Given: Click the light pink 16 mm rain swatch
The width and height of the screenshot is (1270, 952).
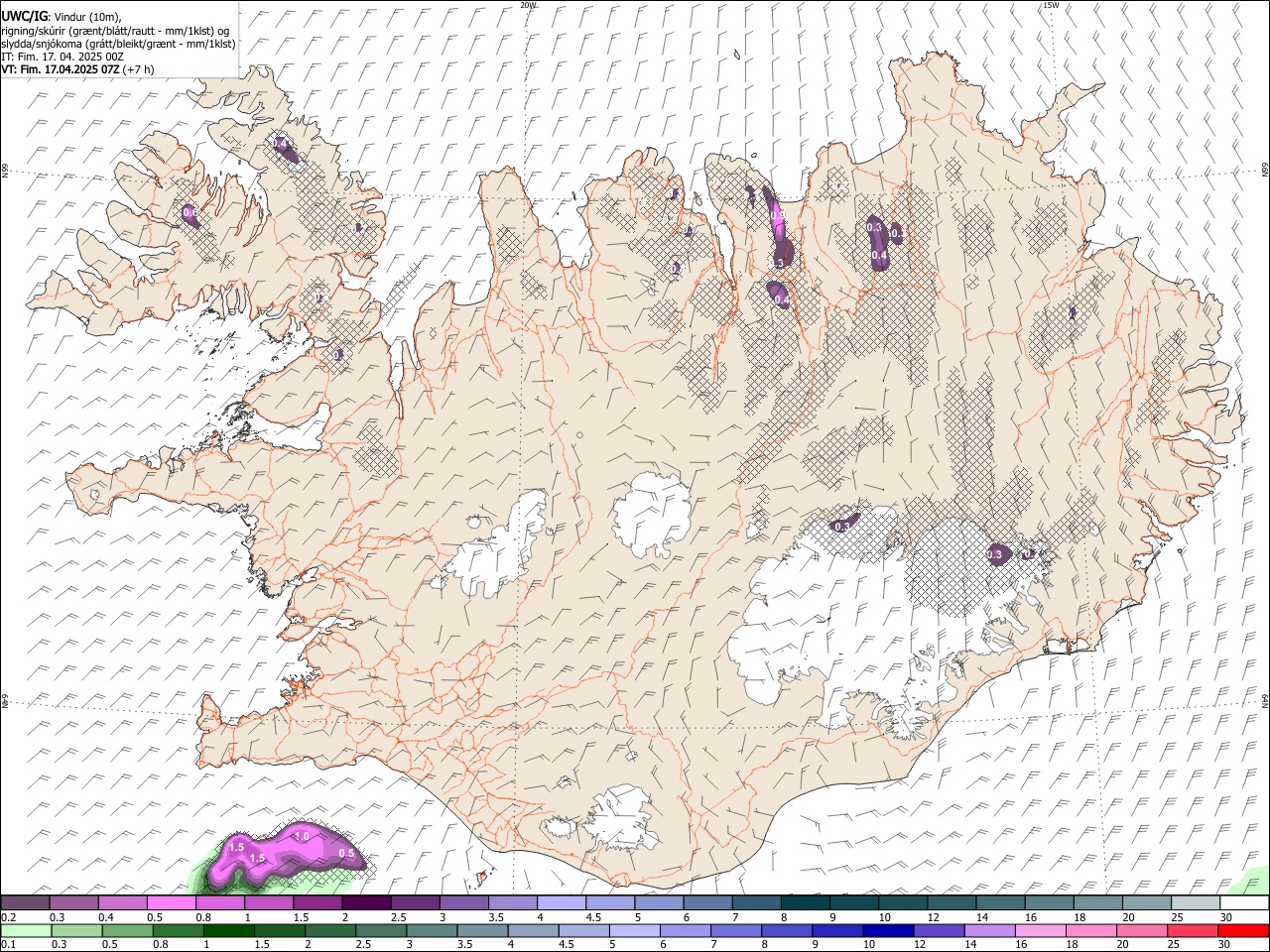Looking at the screenshot, I should [x=1040, y=930].
